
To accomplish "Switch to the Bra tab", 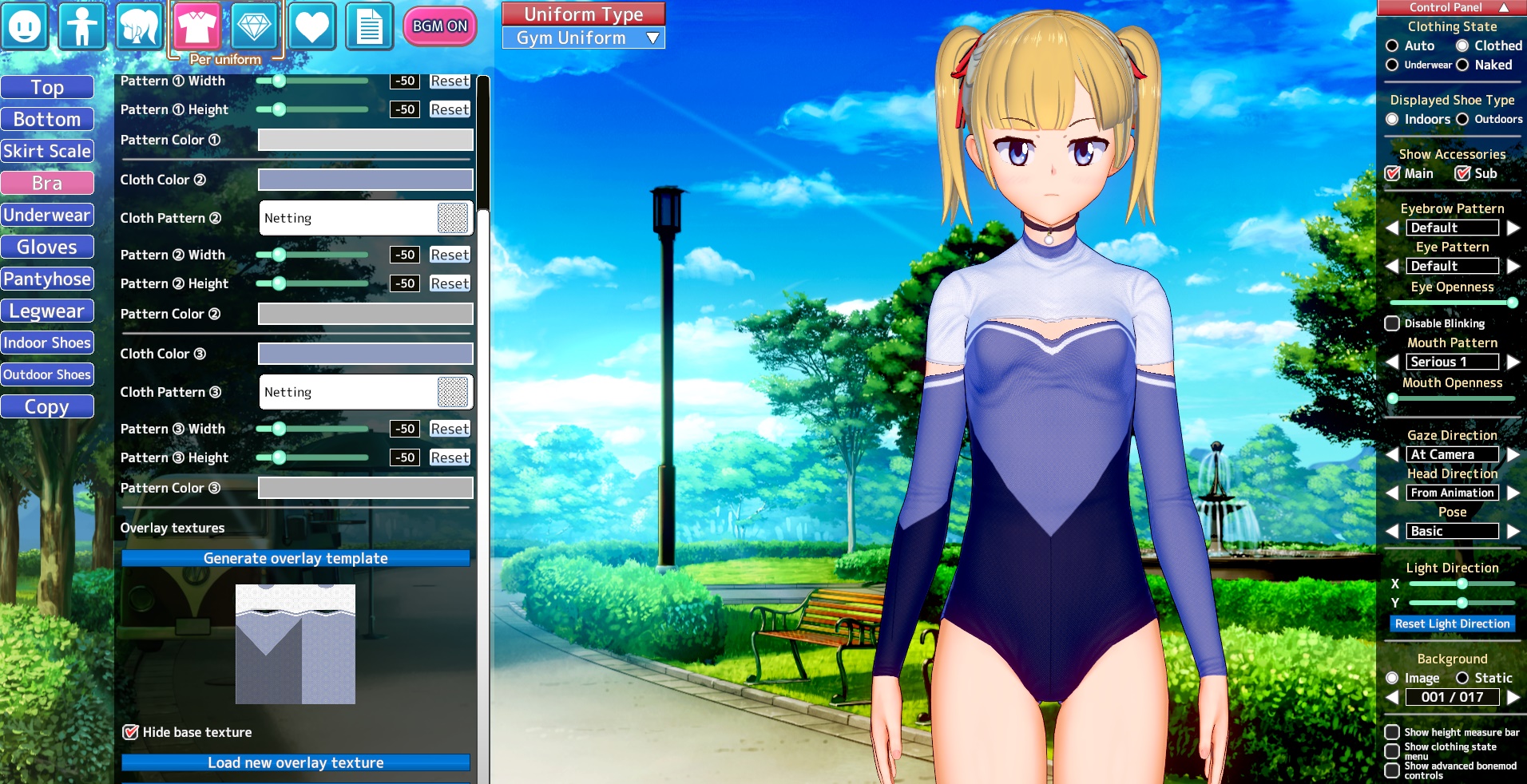I will 47,183.
